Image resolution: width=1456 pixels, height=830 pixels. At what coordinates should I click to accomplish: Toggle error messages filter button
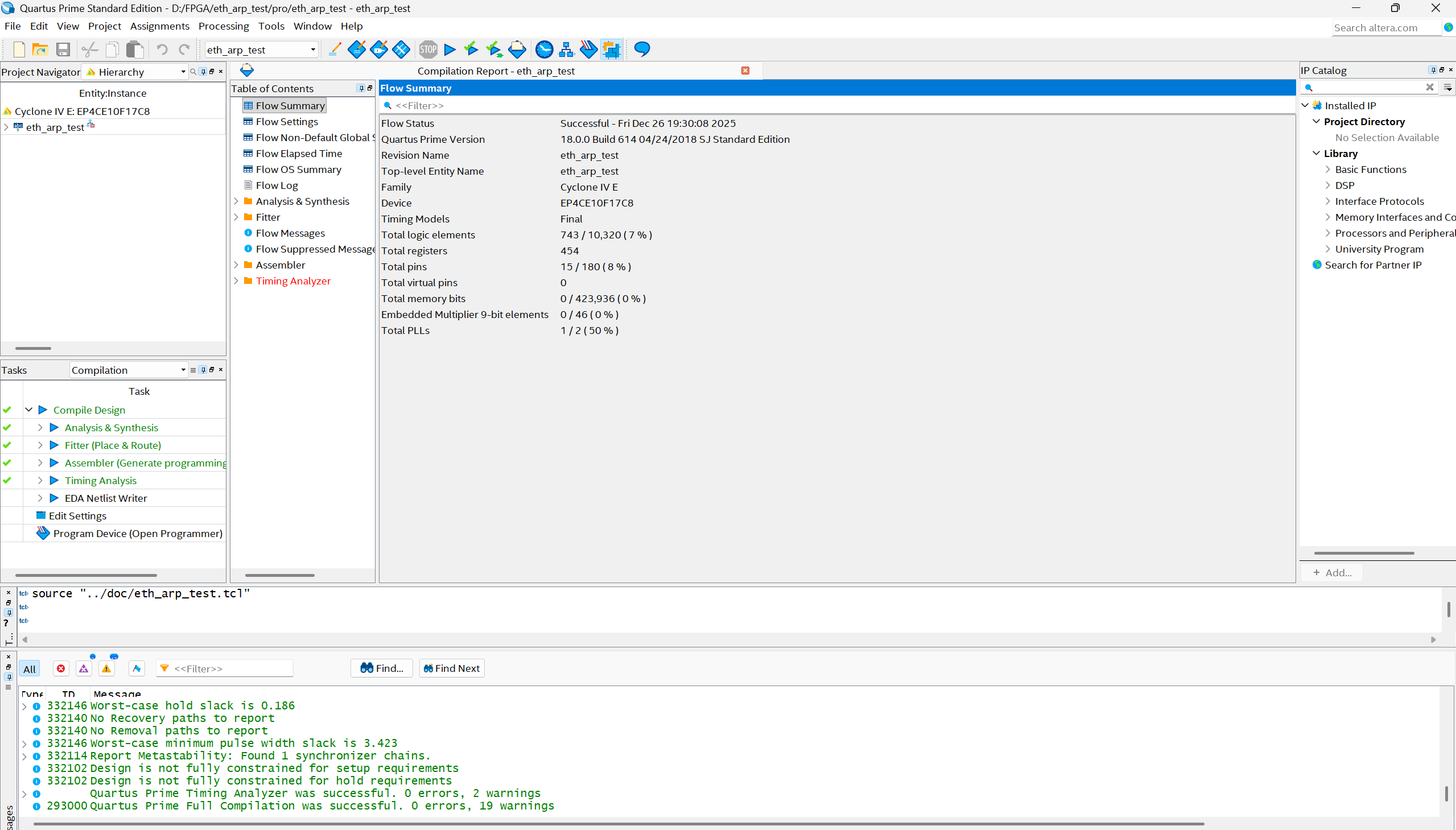(x=61, y=668)
